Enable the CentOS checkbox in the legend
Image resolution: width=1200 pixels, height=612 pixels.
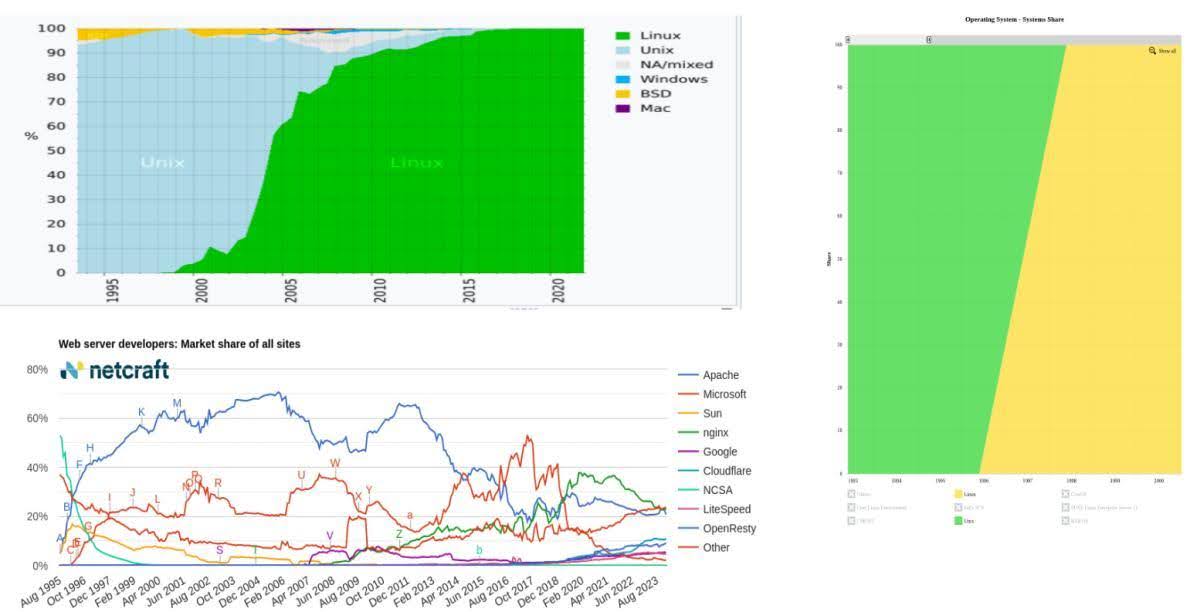click(1065, 493)
